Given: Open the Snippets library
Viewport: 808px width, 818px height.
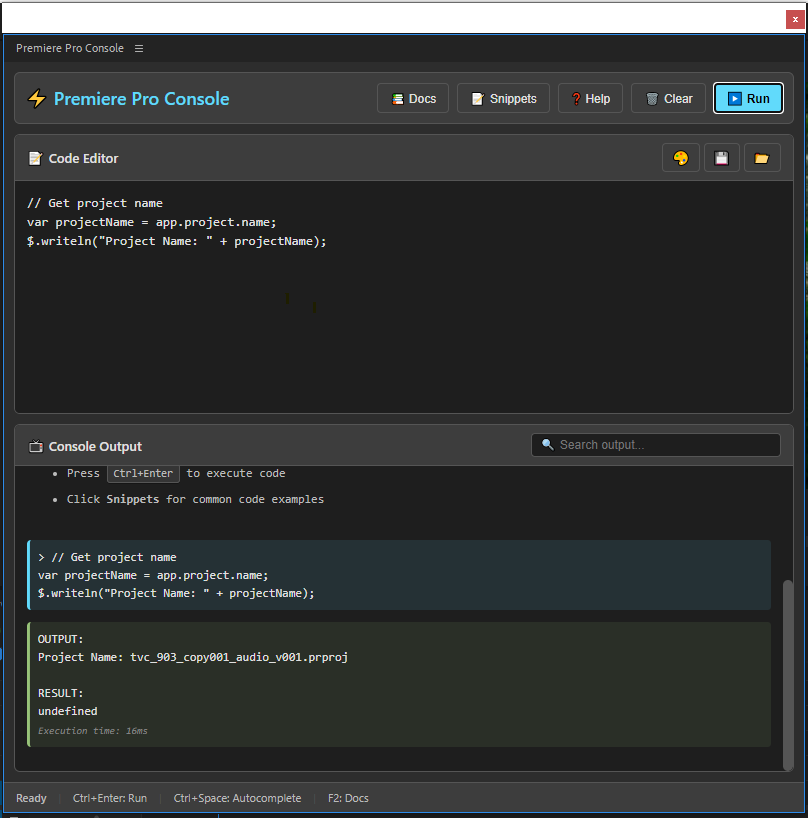Looking at the screenshot, I should [503, 98].
